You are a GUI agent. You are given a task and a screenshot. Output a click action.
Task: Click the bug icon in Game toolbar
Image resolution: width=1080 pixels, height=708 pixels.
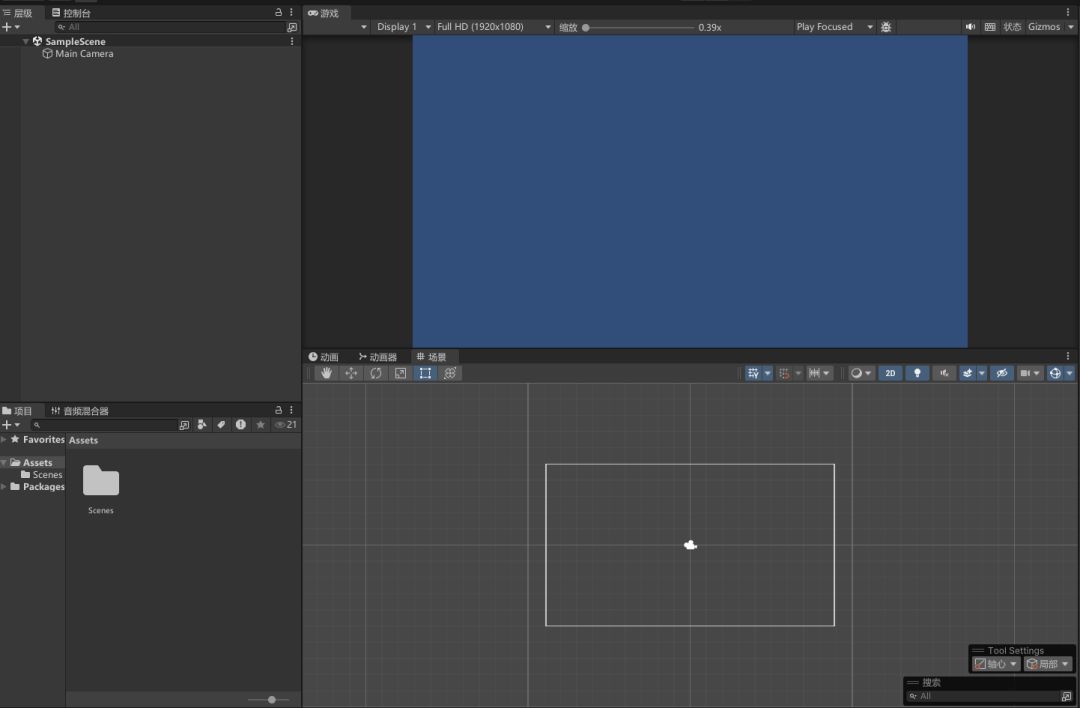[886, 27]
